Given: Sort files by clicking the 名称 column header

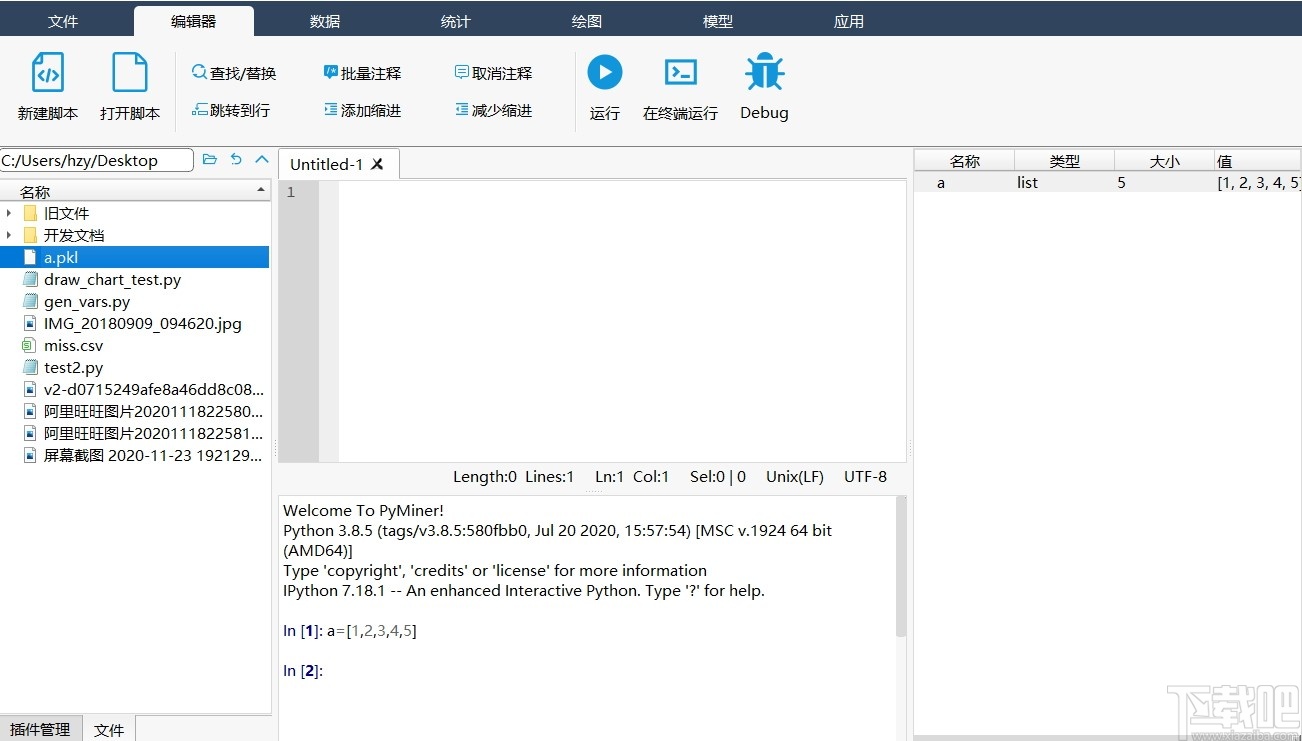Looking at the screenshot, I should pos(33,190).
